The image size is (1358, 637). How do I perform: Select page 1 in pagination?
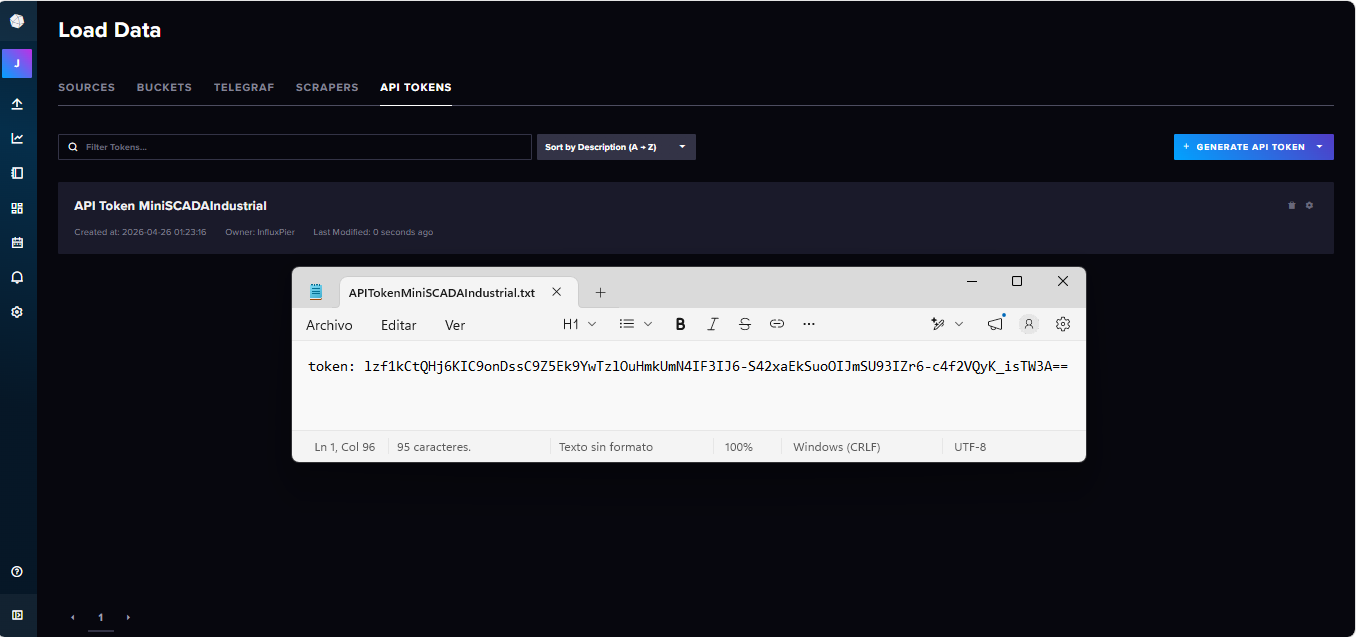tap(100, 618)
